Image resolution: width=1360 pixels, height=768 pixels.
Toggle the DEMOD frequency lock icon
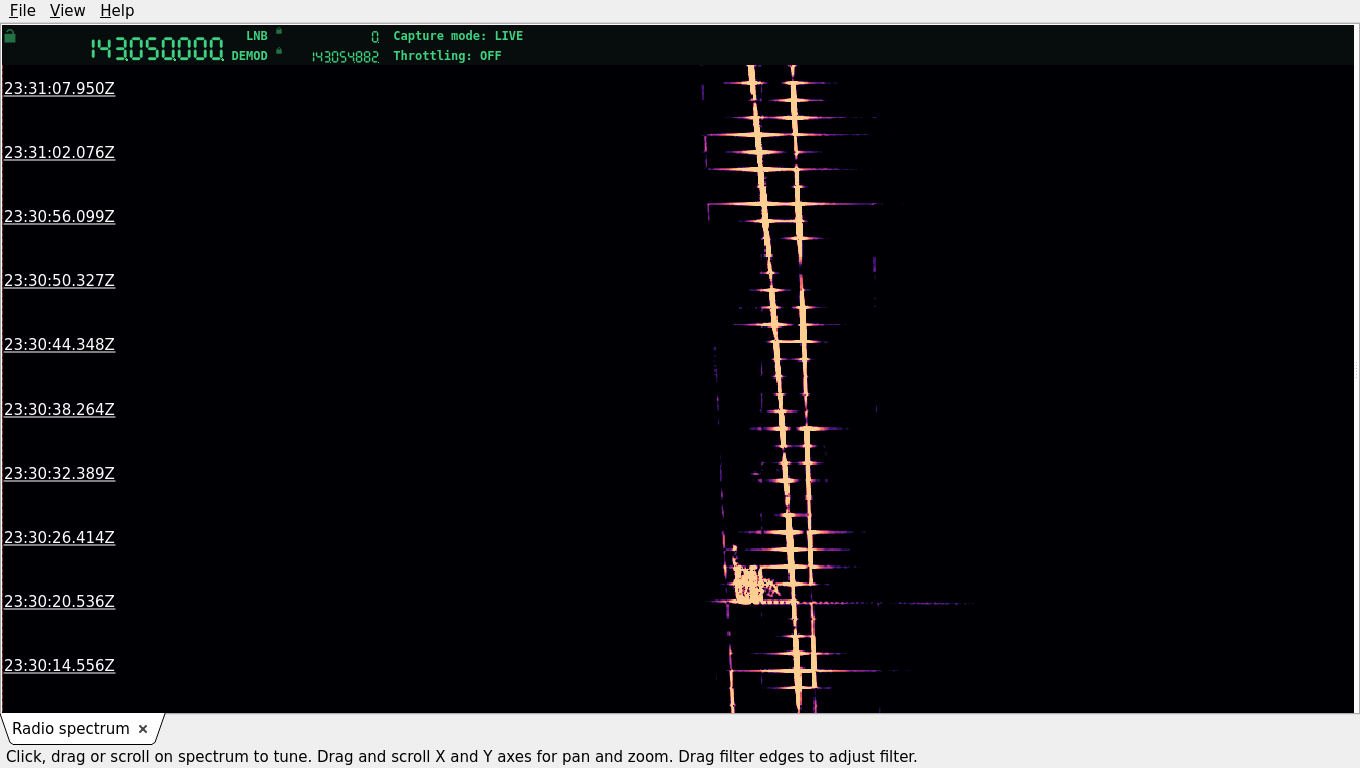tap(279, 51)
